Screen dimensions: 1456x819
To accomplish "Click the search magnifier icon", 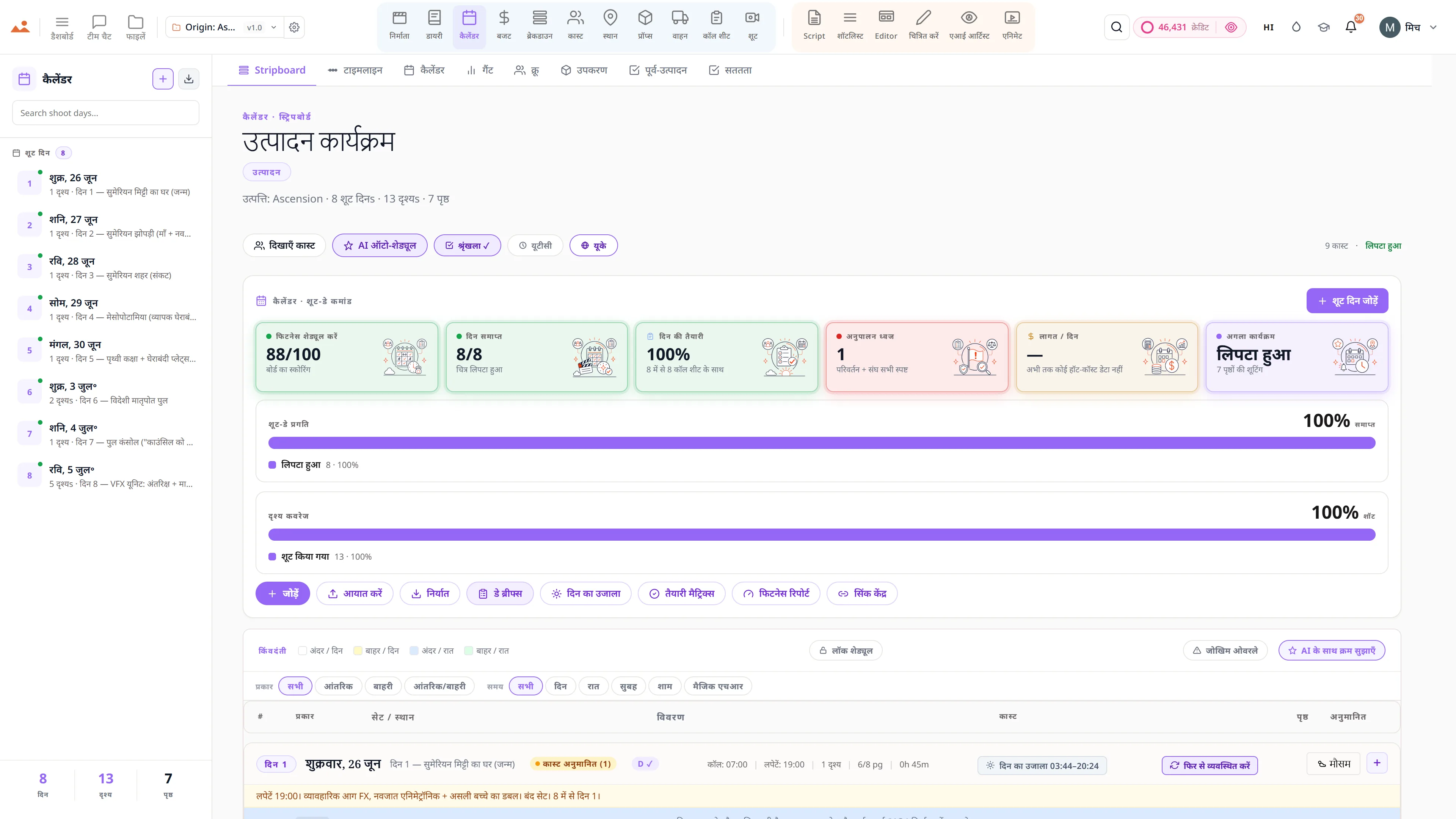I will click(x=1116, y=27).
